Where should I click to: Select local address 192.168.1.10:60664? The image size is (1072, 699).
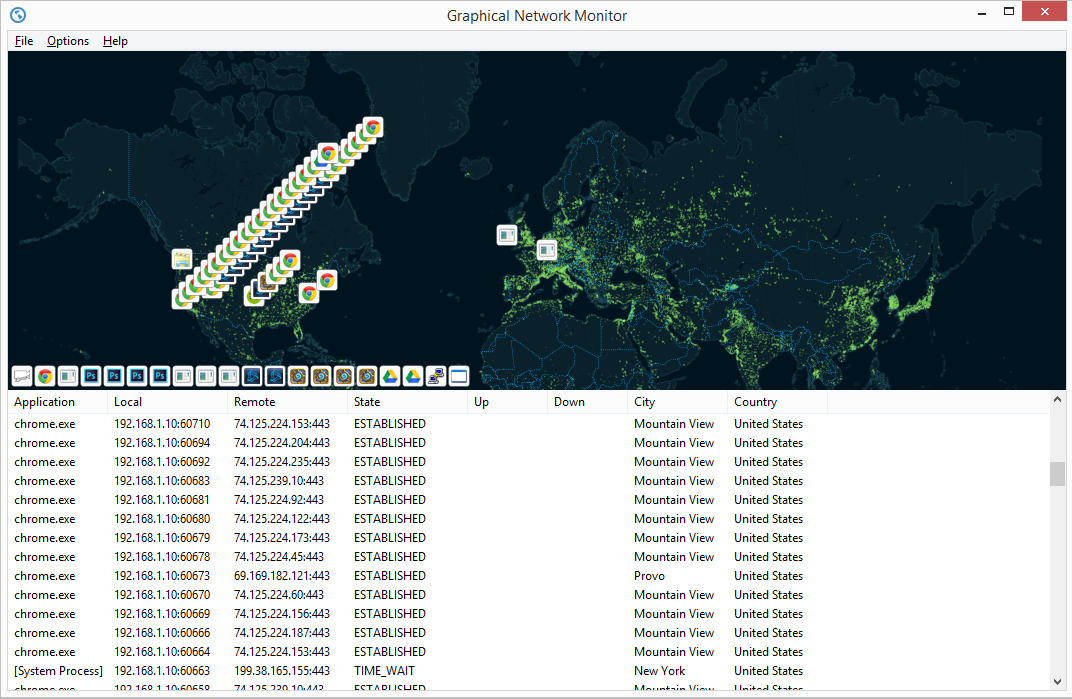pyautogui.click(x=162, y=652)
